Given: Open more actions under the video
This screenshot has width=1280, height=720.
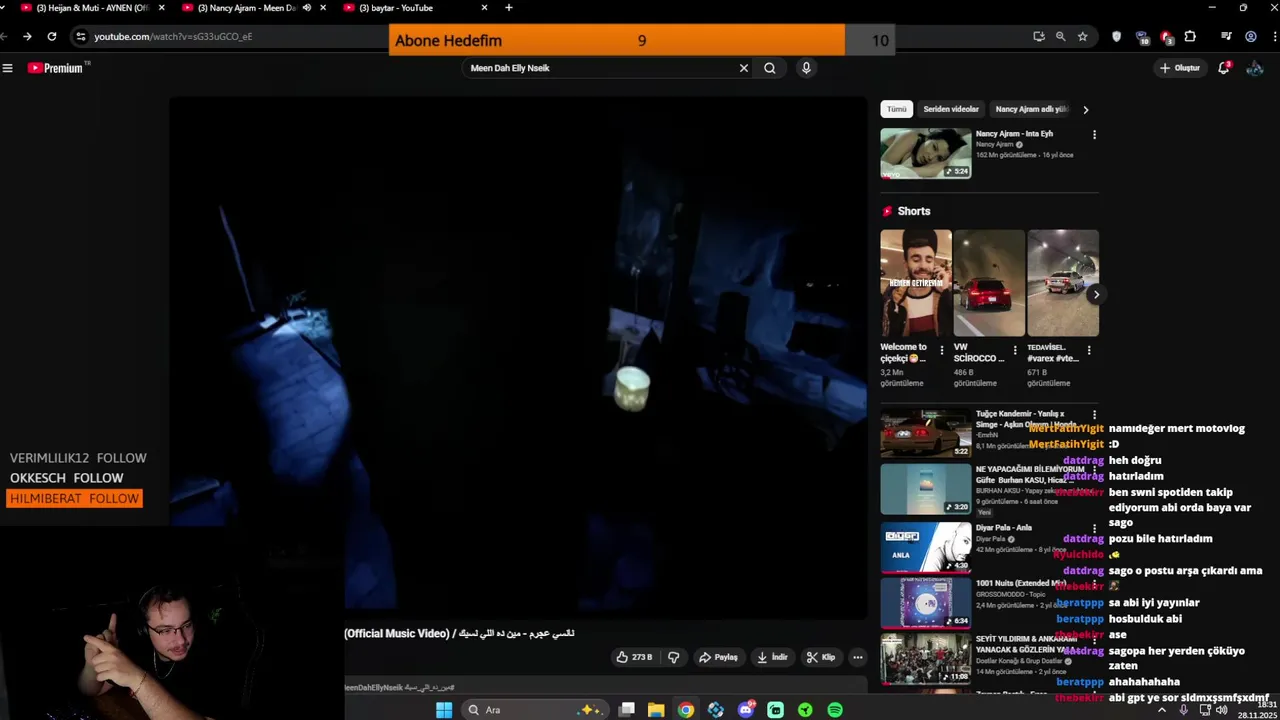Looking at the screenshot, I should [857, 657].
